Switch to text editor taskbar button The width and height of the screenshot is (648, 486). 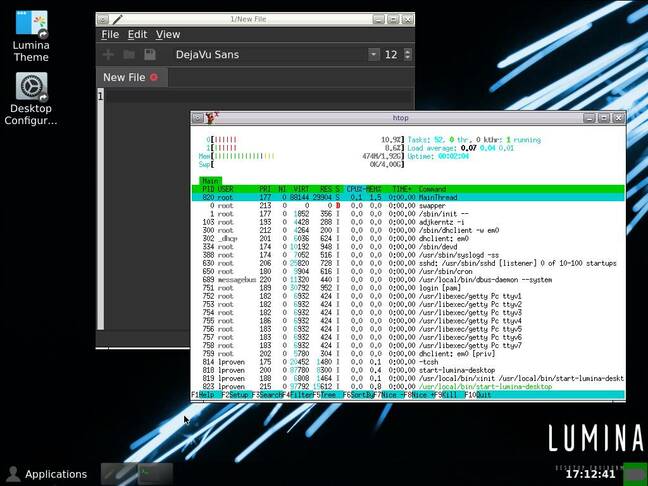(x=119, y=474)
